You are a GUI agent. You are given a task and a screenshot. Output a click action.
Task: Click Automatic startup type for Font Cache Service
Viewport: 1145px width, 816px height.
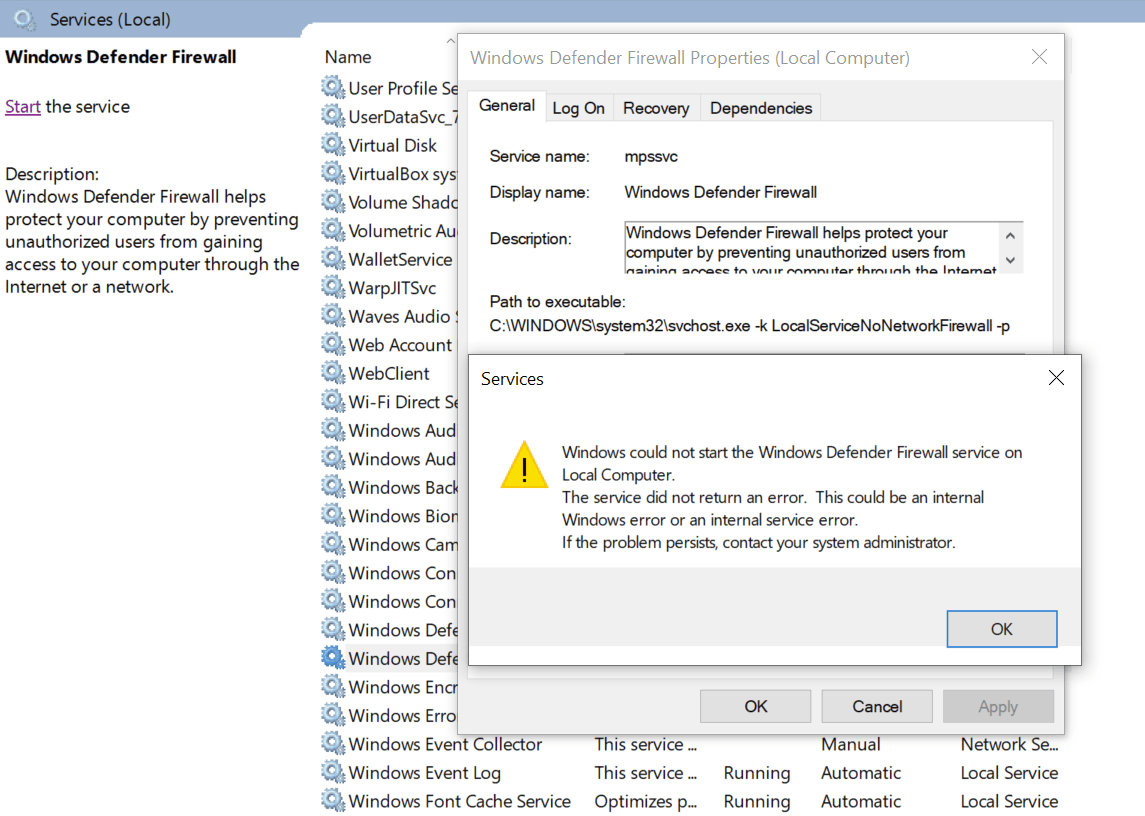[x=861, y=801]
